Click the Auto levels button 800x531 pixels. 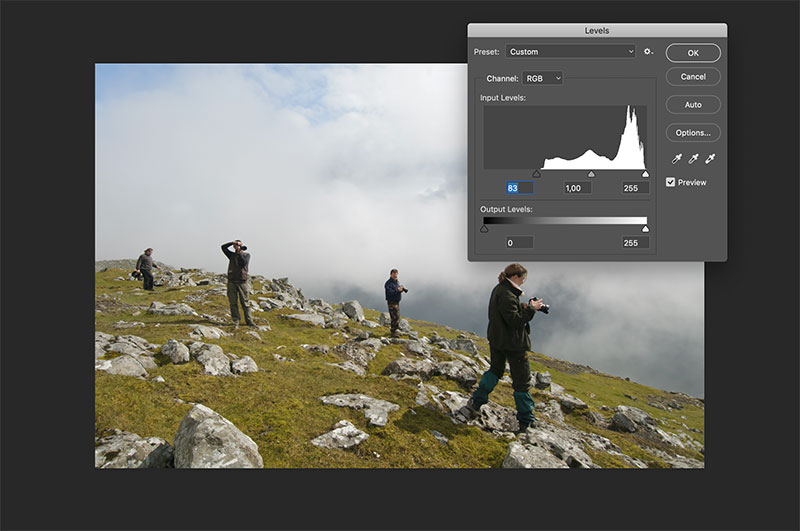coord(693,105)
